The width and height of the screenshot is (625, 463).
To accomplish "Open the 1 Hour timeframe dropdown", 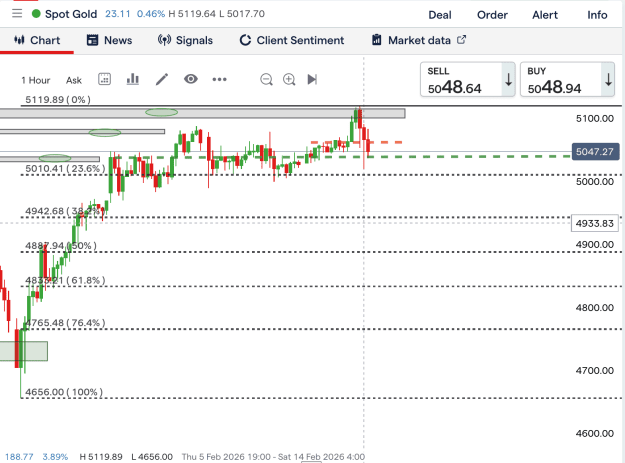I will click(x=35, y=80).
